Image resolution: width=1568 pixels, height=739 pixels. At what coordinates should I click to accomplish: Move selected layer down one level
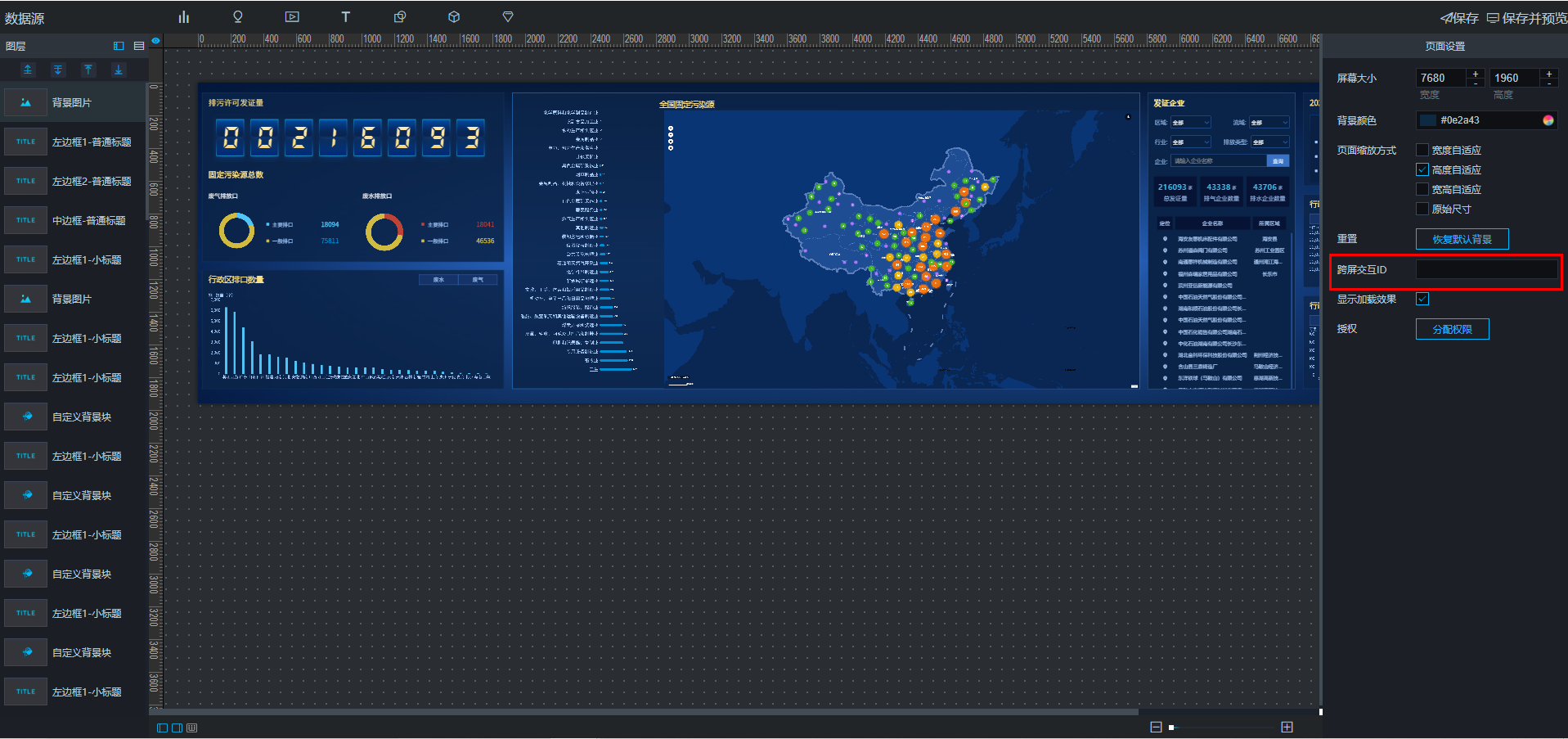click(58, 70)
